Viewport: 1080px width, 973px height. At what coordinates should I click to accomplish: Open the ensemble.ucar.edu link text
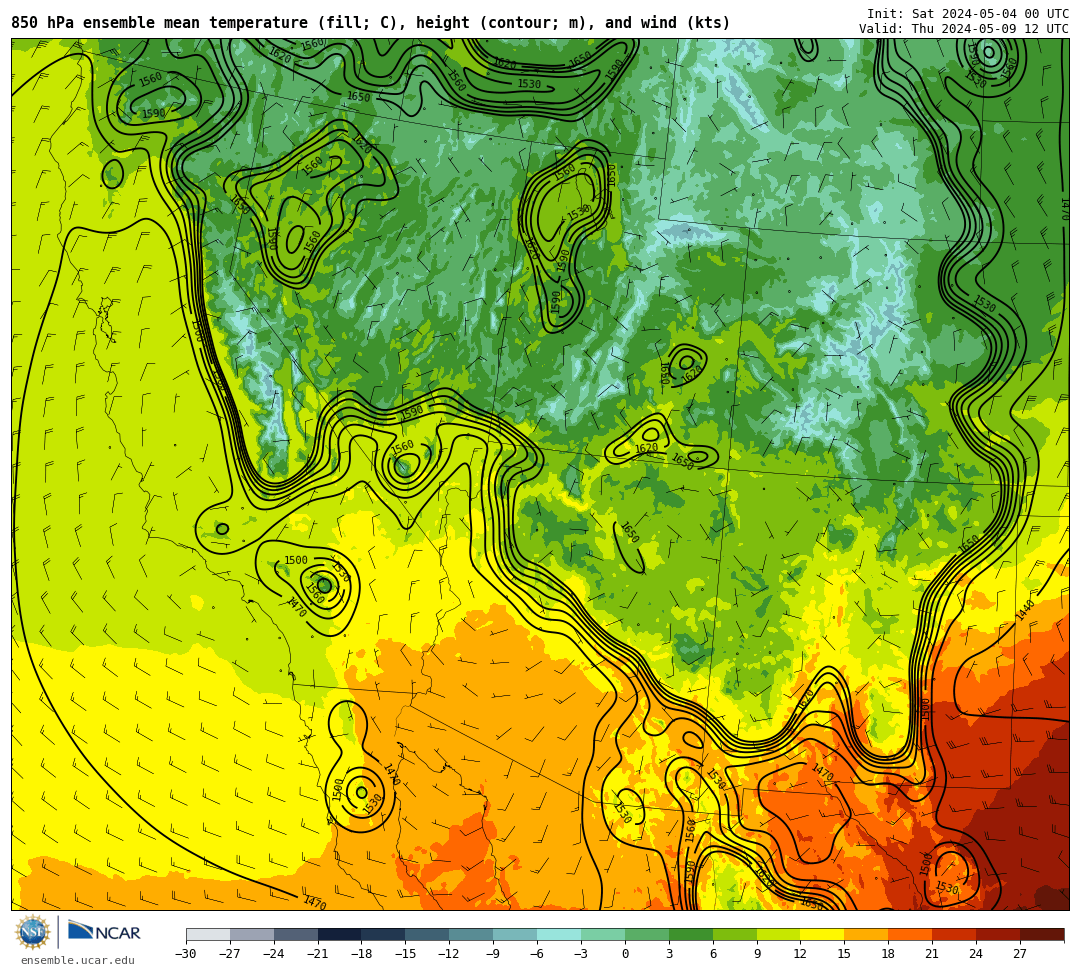click(x=77, y=960)
